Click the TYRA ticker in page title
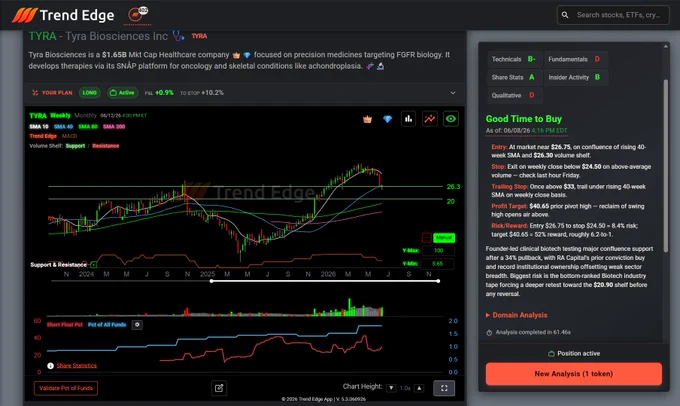Screen dimensions: 680x406 pos(42,36)
